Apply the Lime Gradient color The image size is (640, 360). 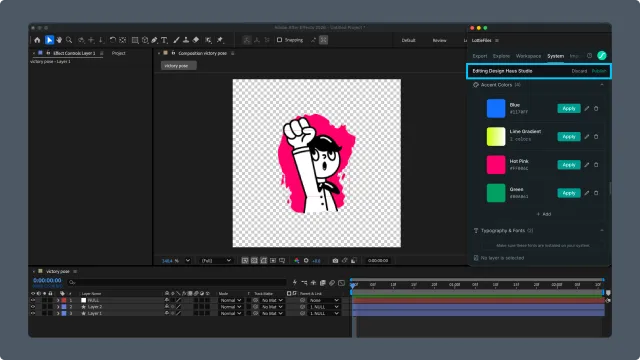click(569, 137)
